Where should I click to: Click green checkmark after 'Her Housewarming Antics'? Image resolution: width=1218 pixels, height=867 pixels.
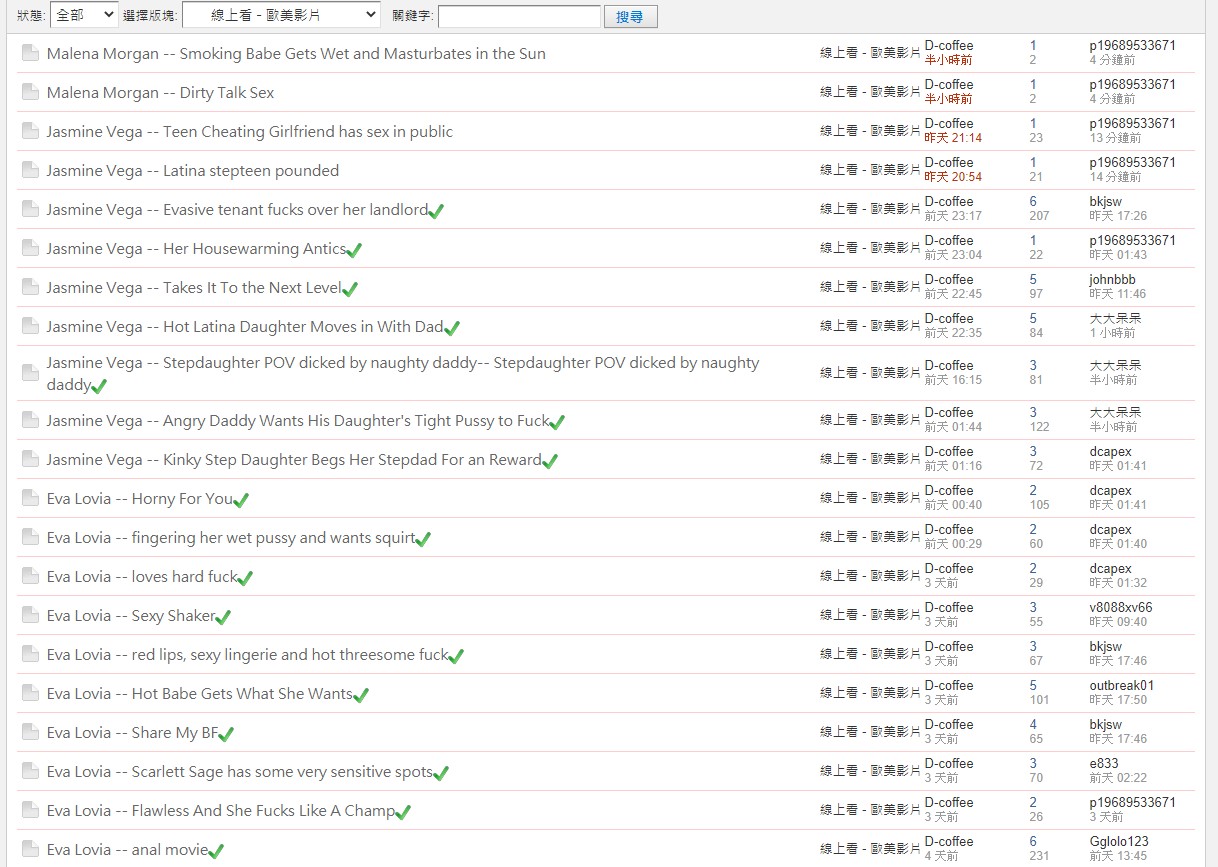[354, 250]
